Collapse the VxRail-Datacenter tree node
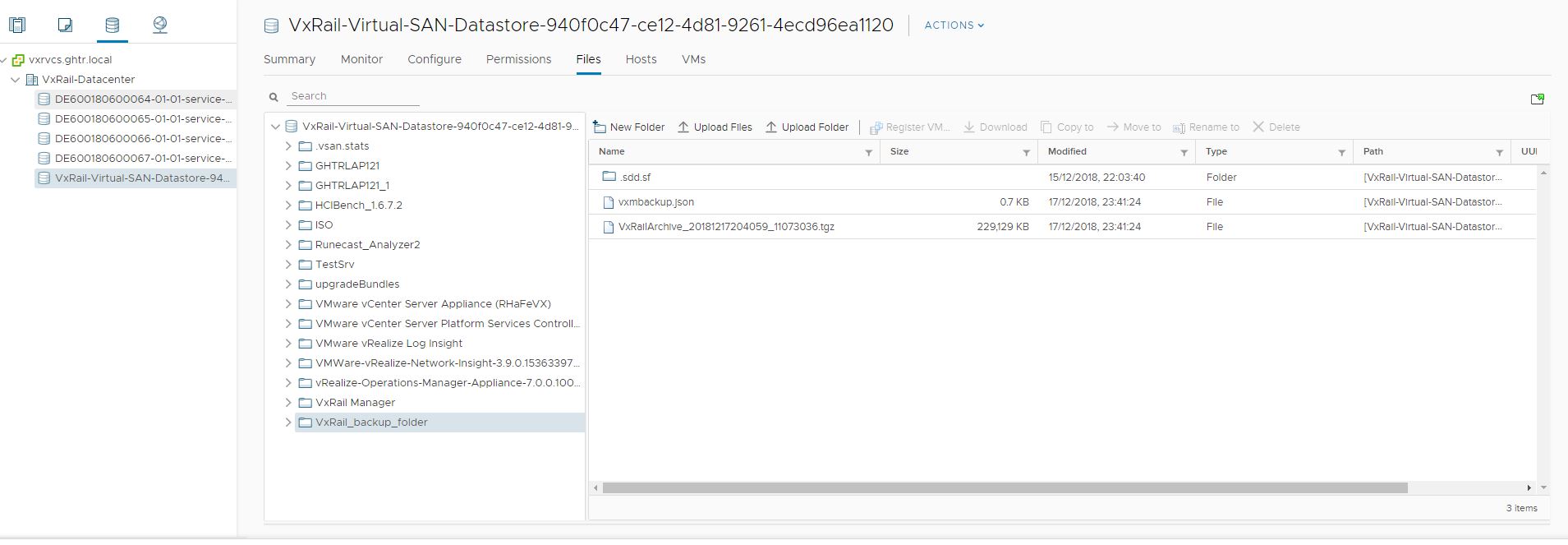This screenshot has width=1568, height=545. pos(16,80)
